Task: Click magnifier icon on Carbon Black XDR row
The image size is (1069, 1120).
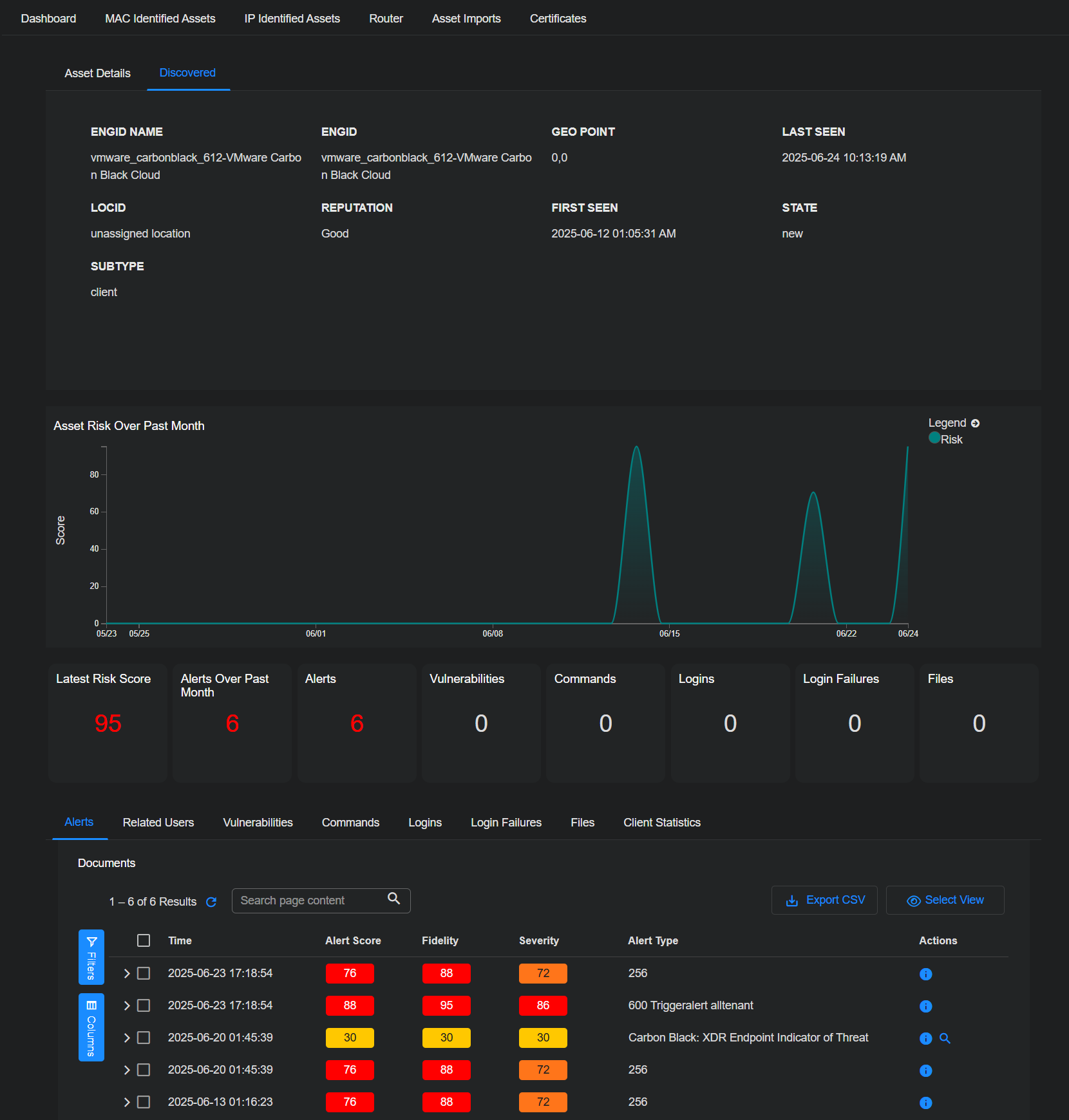Action: click(945, 1038)
